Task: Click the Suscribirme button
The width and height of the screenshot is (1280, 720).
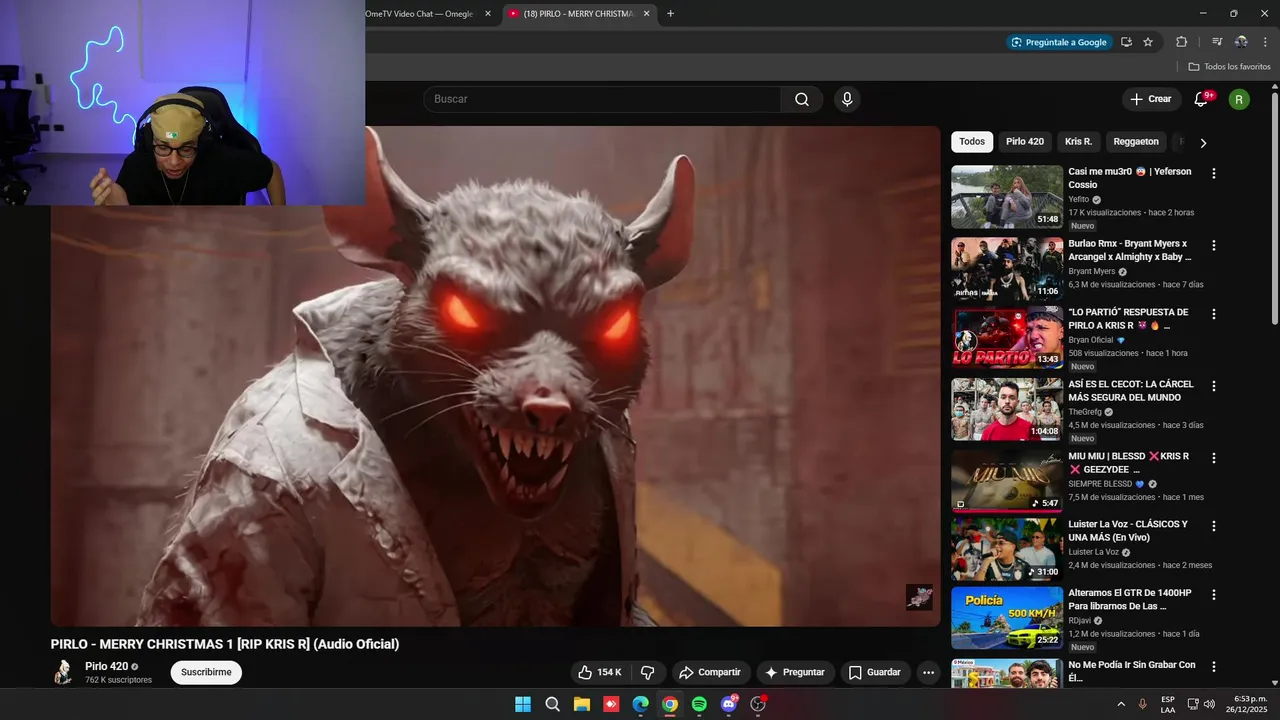Action: [206, 672]
